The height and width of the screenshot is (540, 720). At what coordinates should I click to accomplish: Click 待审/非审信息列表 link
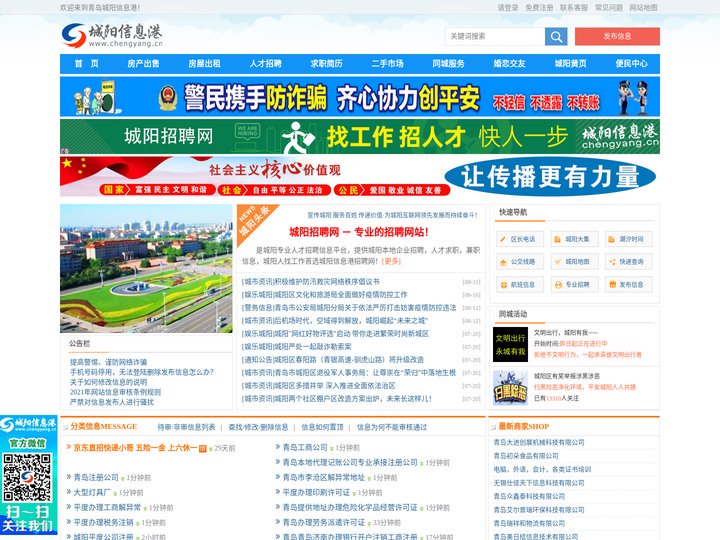tap(186, 427)
